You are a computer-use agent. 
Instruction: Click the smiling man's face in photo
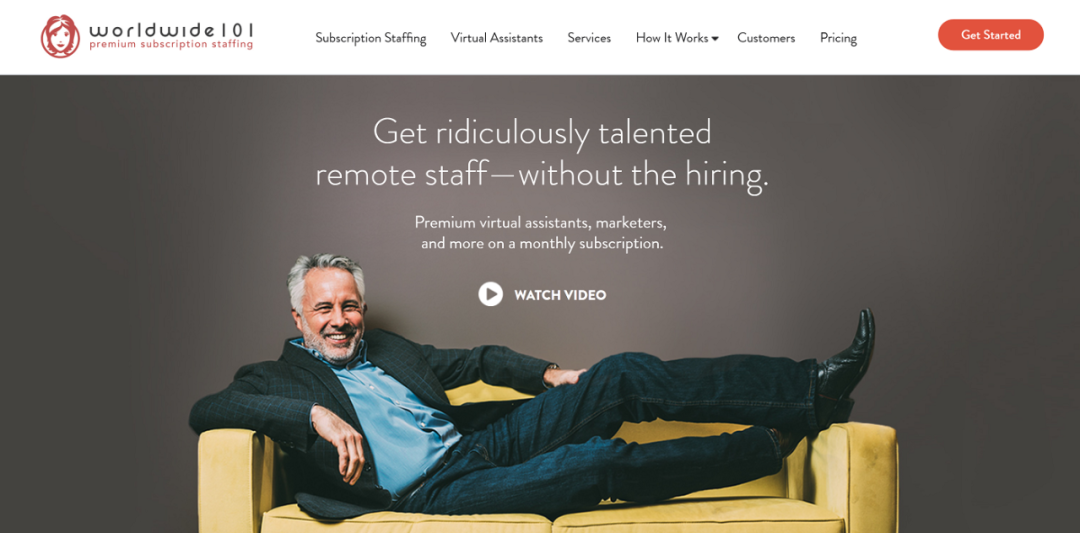332,317
